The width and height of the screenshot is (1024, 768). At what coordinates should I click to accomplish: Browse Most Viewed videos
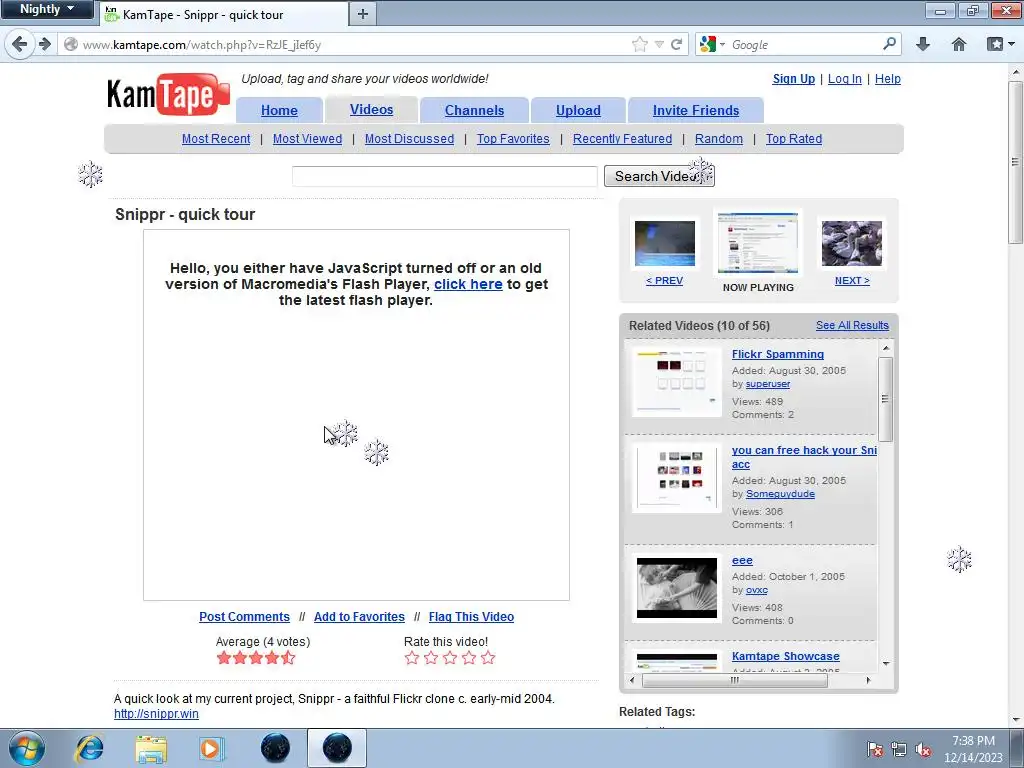point(307,138)
